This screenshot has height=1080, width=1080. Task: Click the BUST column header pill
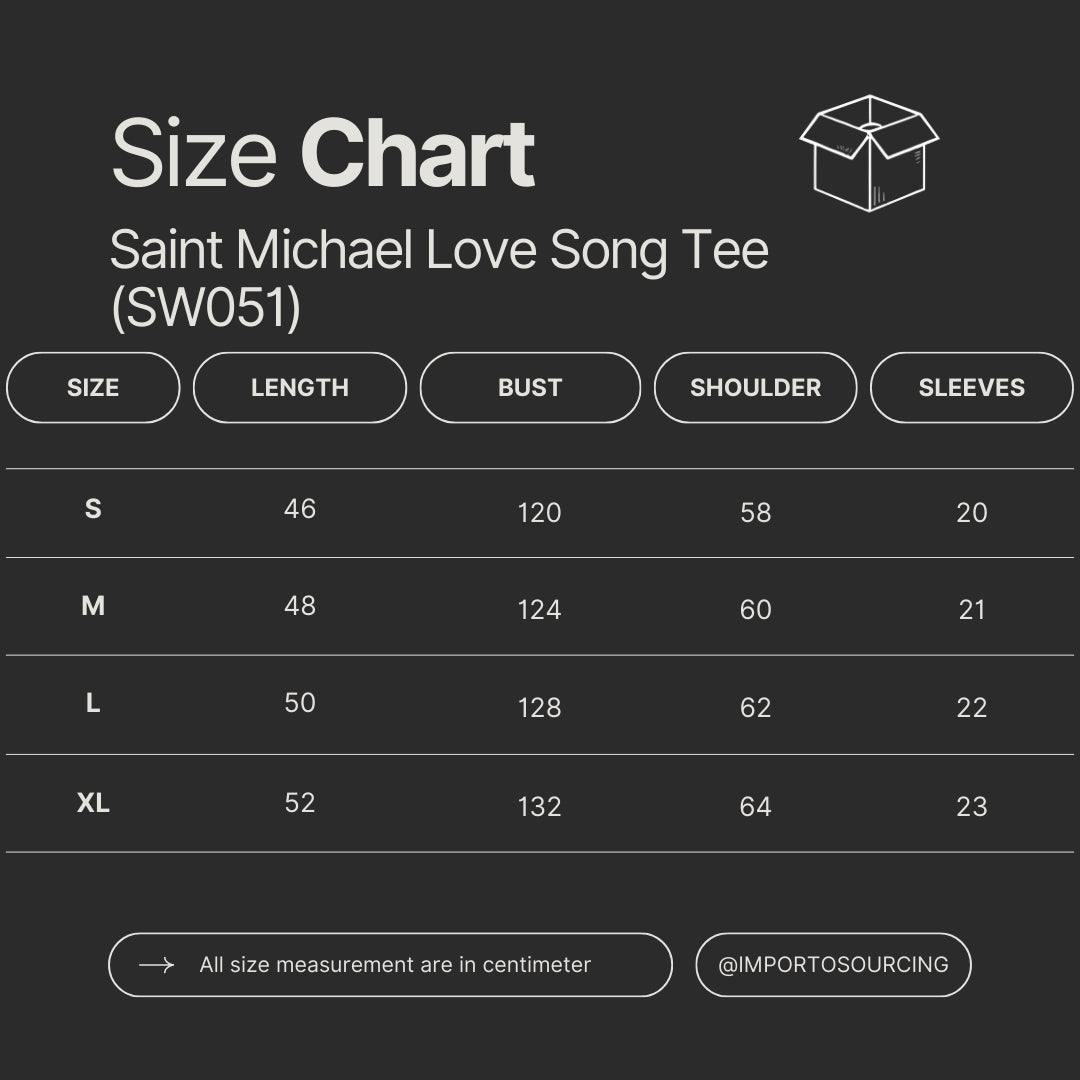(x=530, y=388)
